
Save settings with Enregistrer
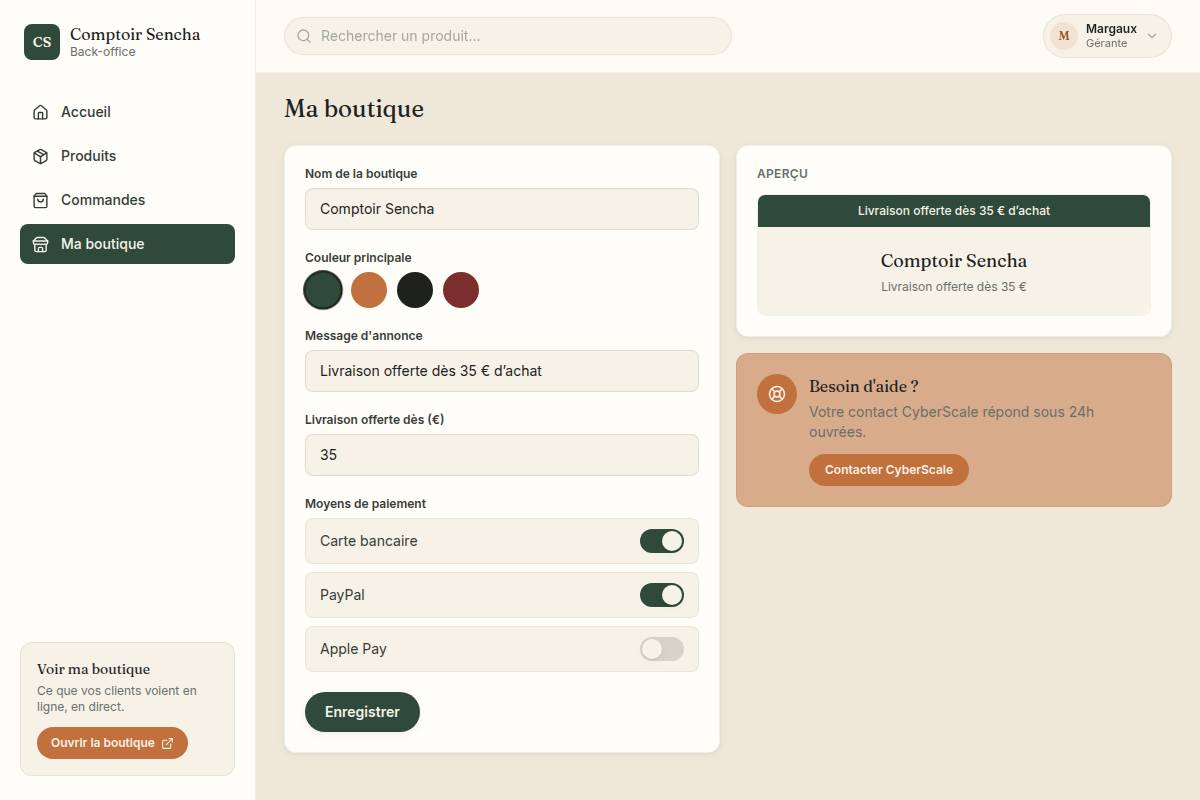pos(362,712)
